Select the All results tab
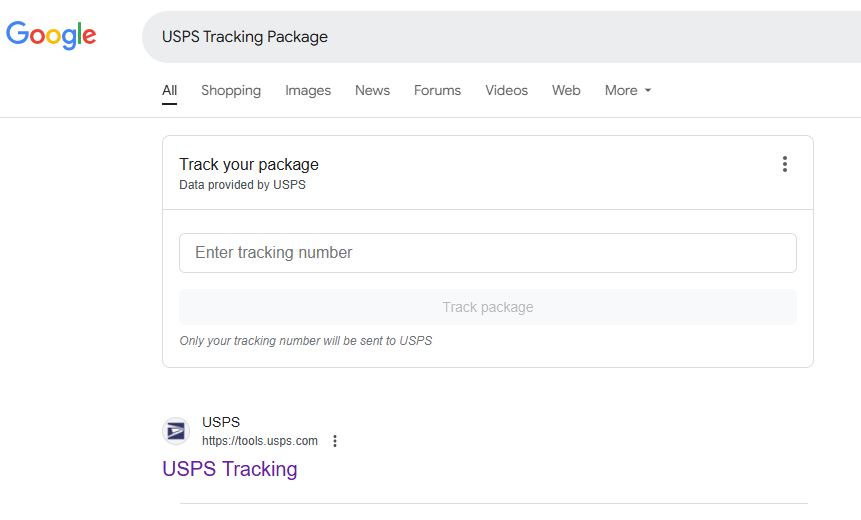 tap(170, 90)
